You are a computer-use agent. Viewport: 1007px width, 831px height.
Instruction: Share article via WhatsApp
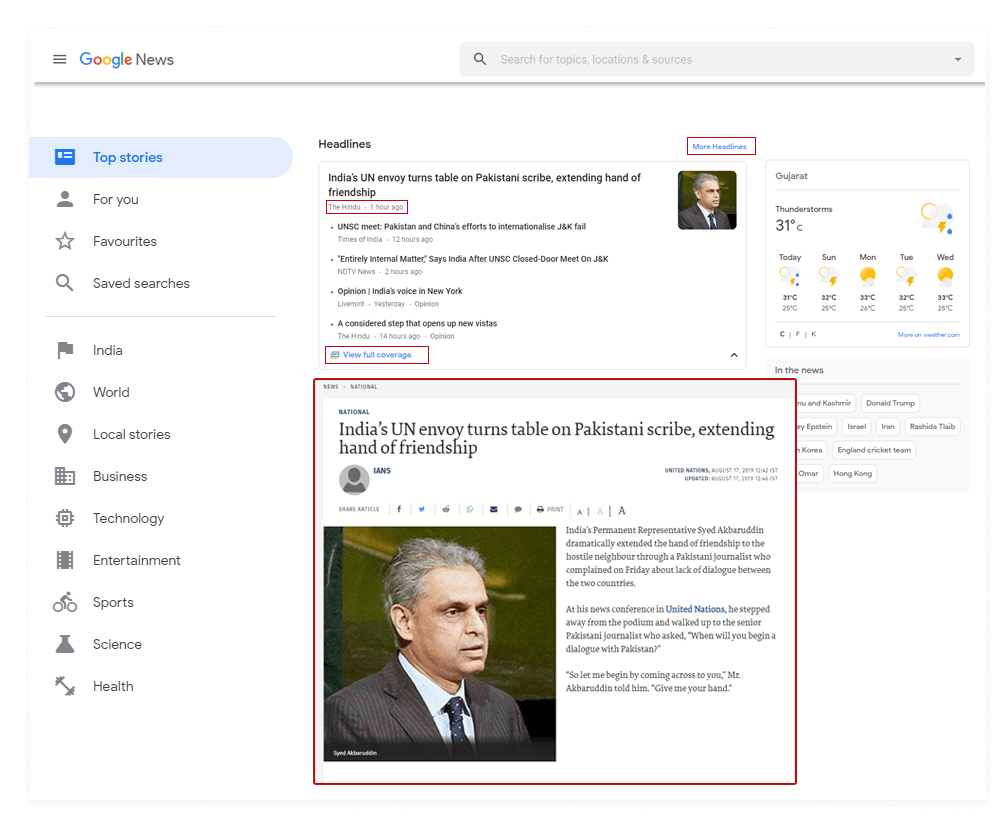pos(469,509)
